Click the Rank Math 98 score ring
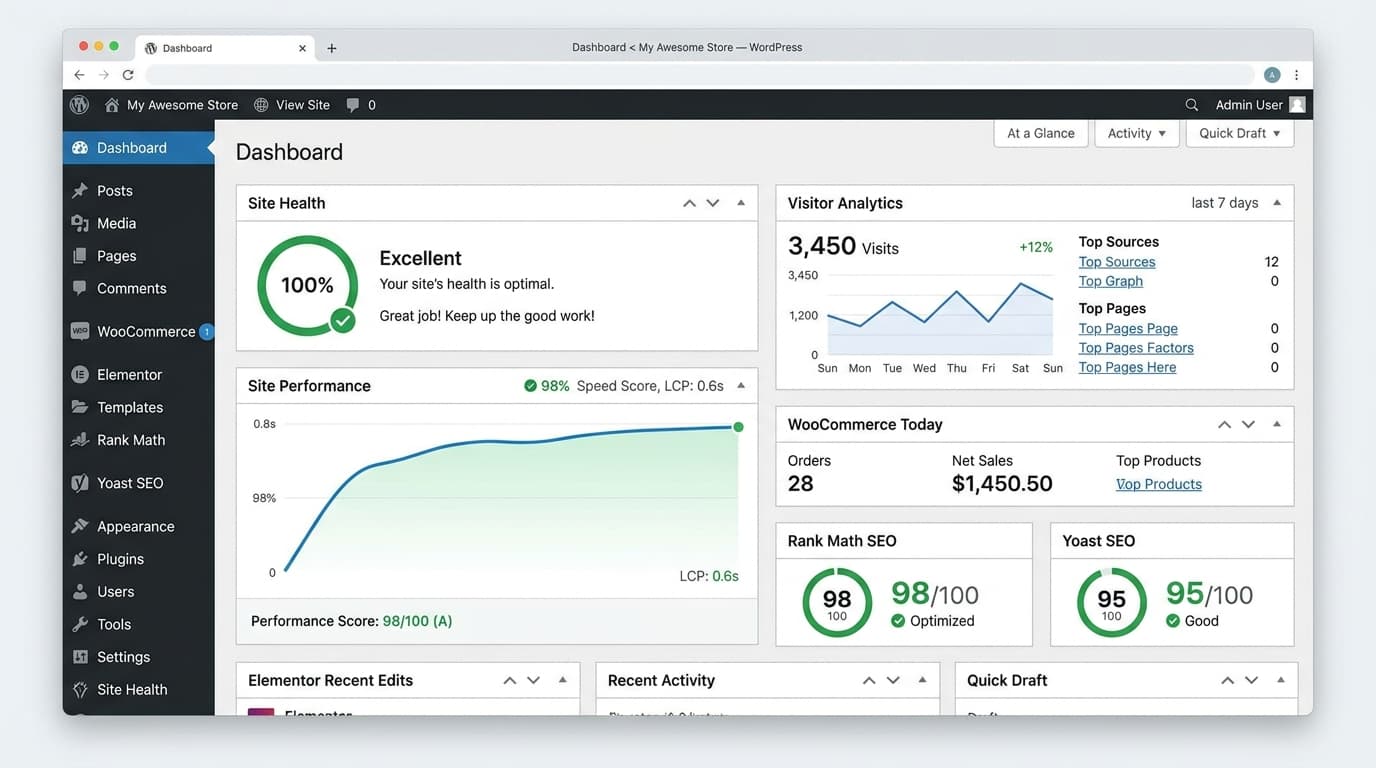 pos(837,602)
